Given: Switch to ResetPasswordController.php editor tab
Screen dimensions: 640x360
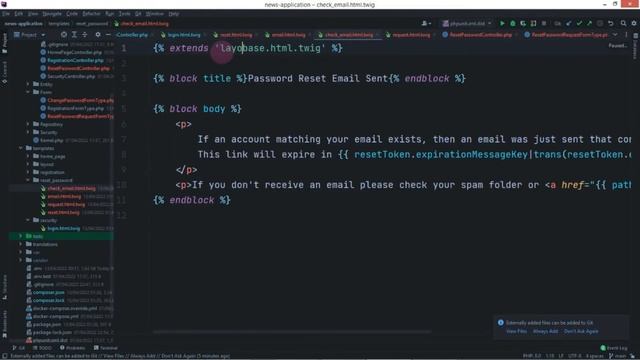Looking at the screenshot, I should click(x=478, y=35).
